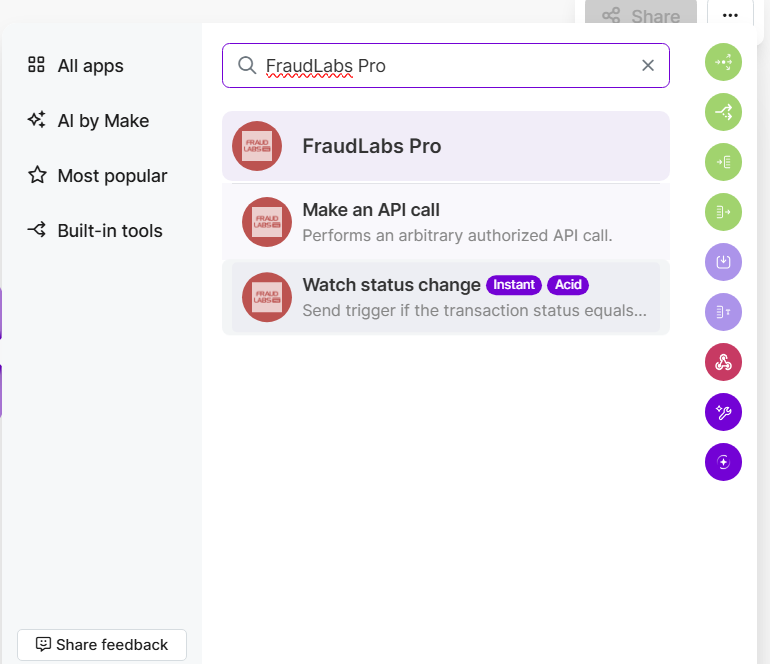Click the light purple list-with-T icon
Image resolution: width=770 pixels, height=664 pixels.
(723, 312)
